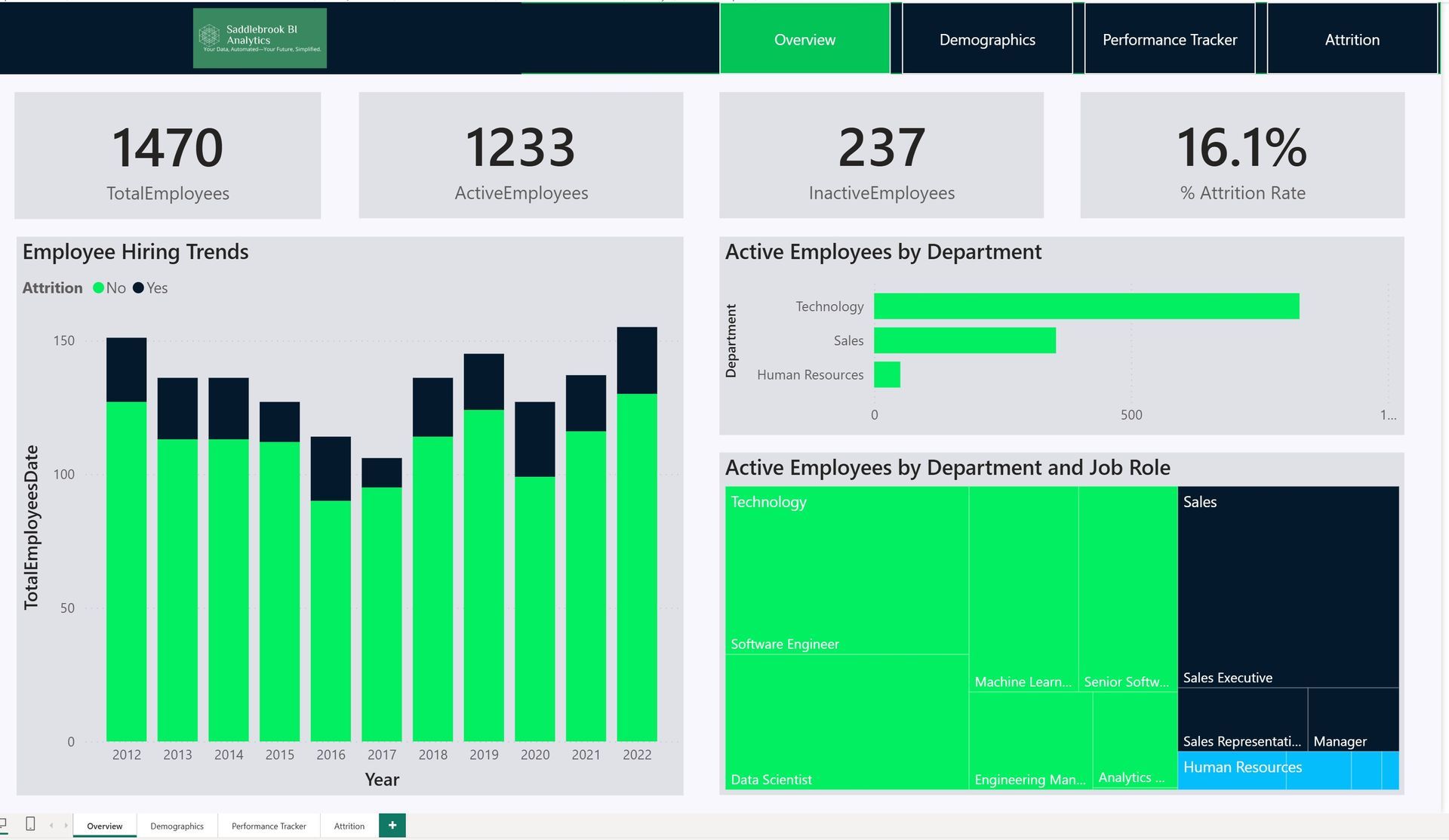Viewport: 1449px width, 840px height.
Task: Click the next page arrow
Action: coord(66,826)
